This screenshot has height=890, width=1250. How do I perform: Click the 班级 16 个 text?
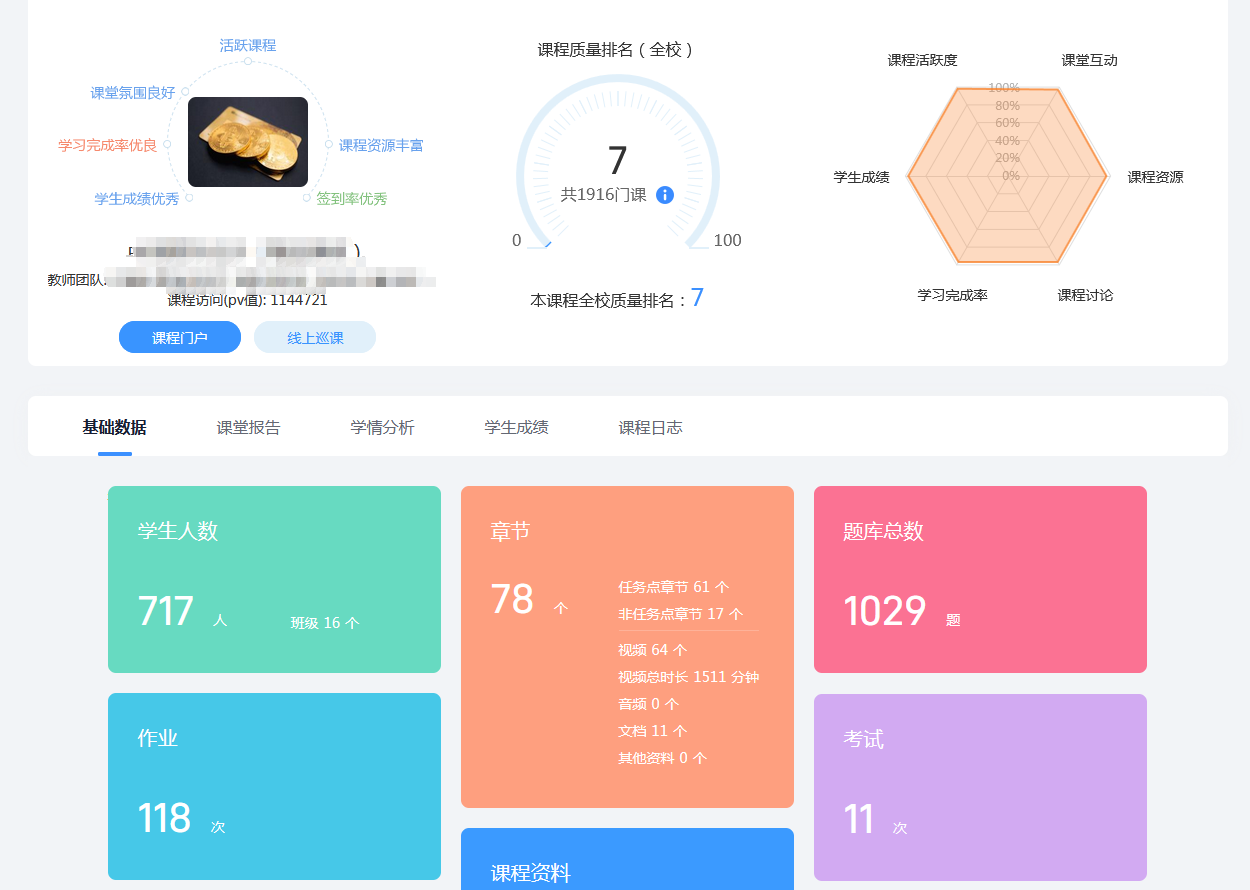325,623
